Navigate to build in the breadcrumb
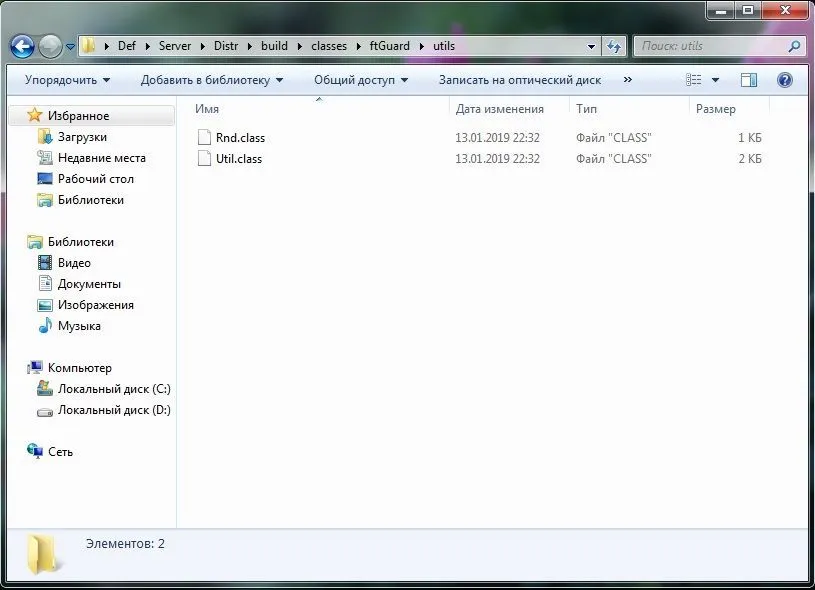Screen dimensions: 815x590 click(x=274, y=46)
